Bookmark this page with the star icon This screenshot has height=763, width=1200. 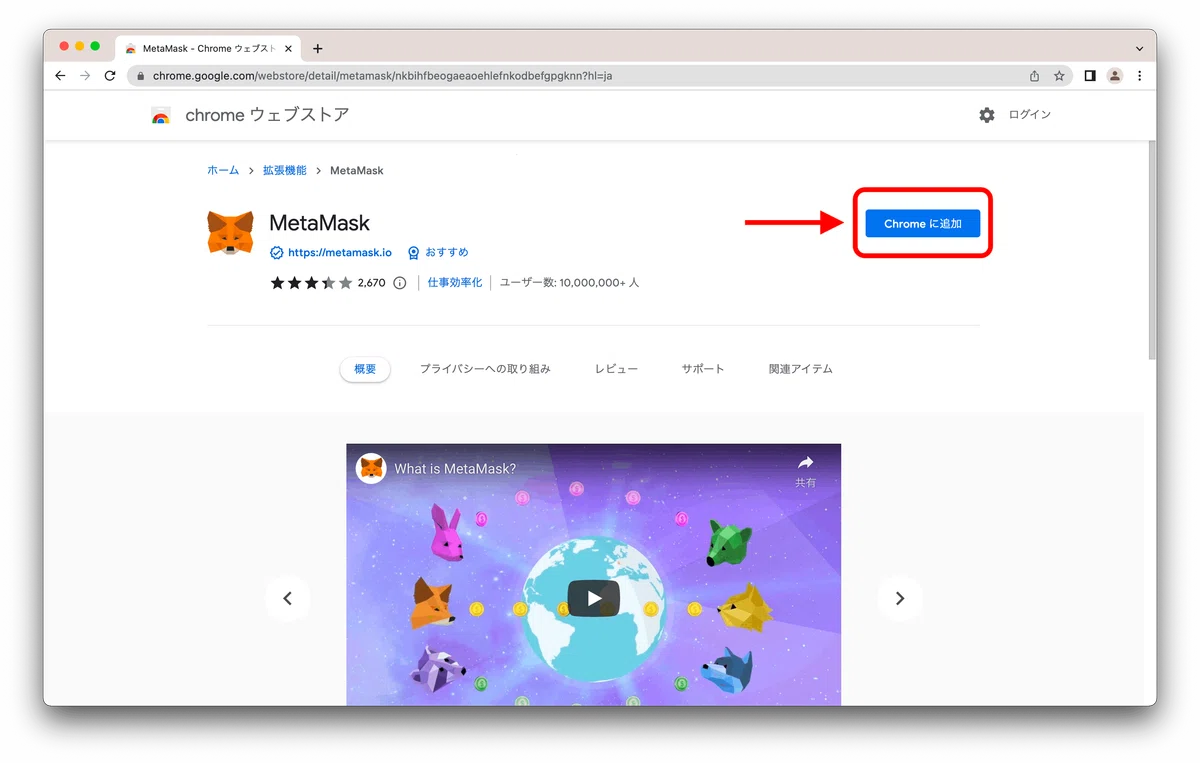click(x=1059, y=76)
